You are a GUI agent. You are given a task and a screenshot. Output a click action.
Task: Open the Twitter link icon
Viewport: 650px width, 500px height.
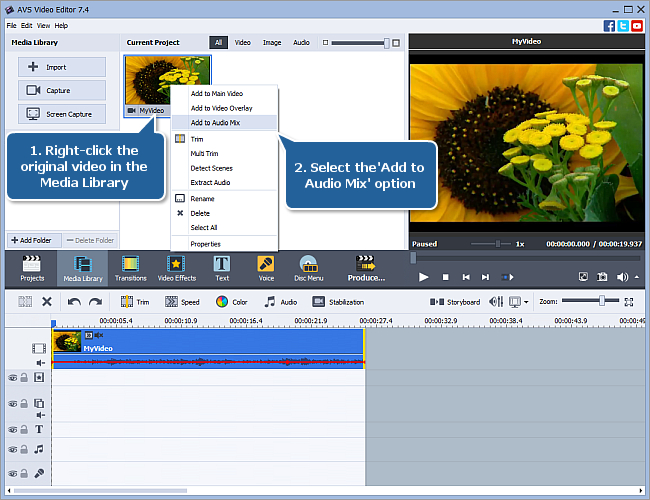(623, 26)
